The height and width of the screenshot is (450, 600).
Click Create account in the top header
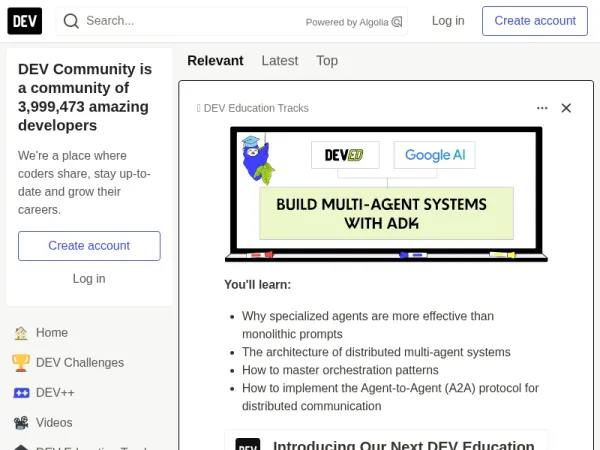tap(535, 21)
